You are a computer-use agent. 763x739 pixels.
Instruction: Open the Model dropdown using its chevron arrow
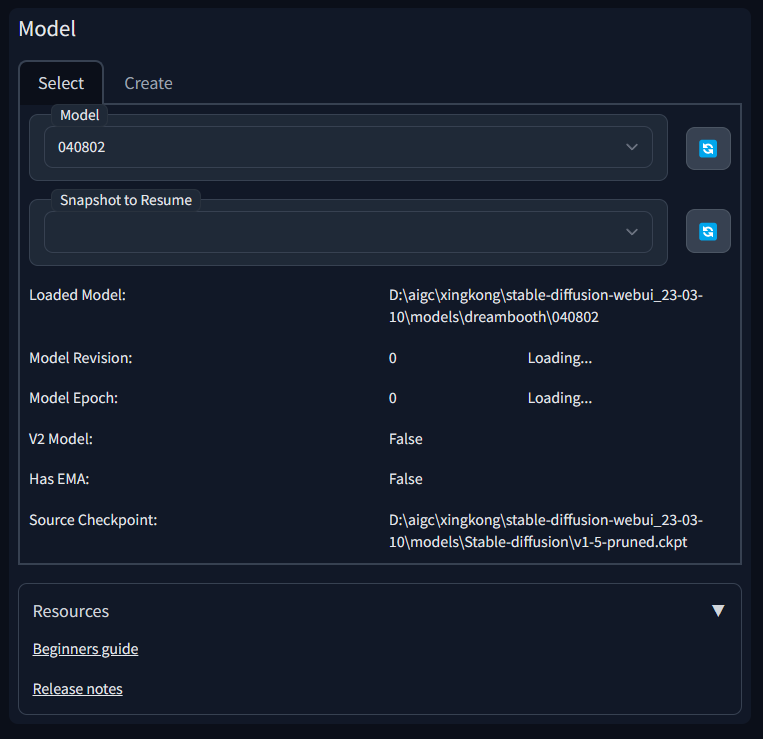click(632, 147)
